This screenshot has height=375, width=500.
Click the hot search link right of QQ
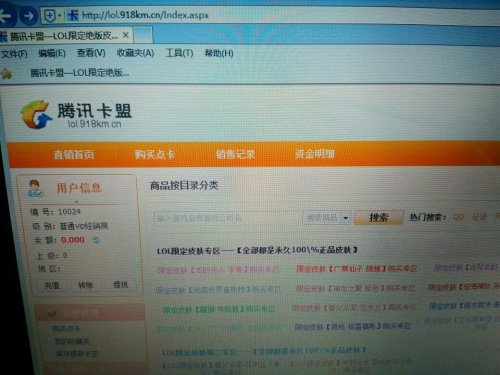[x=479, y=217]
